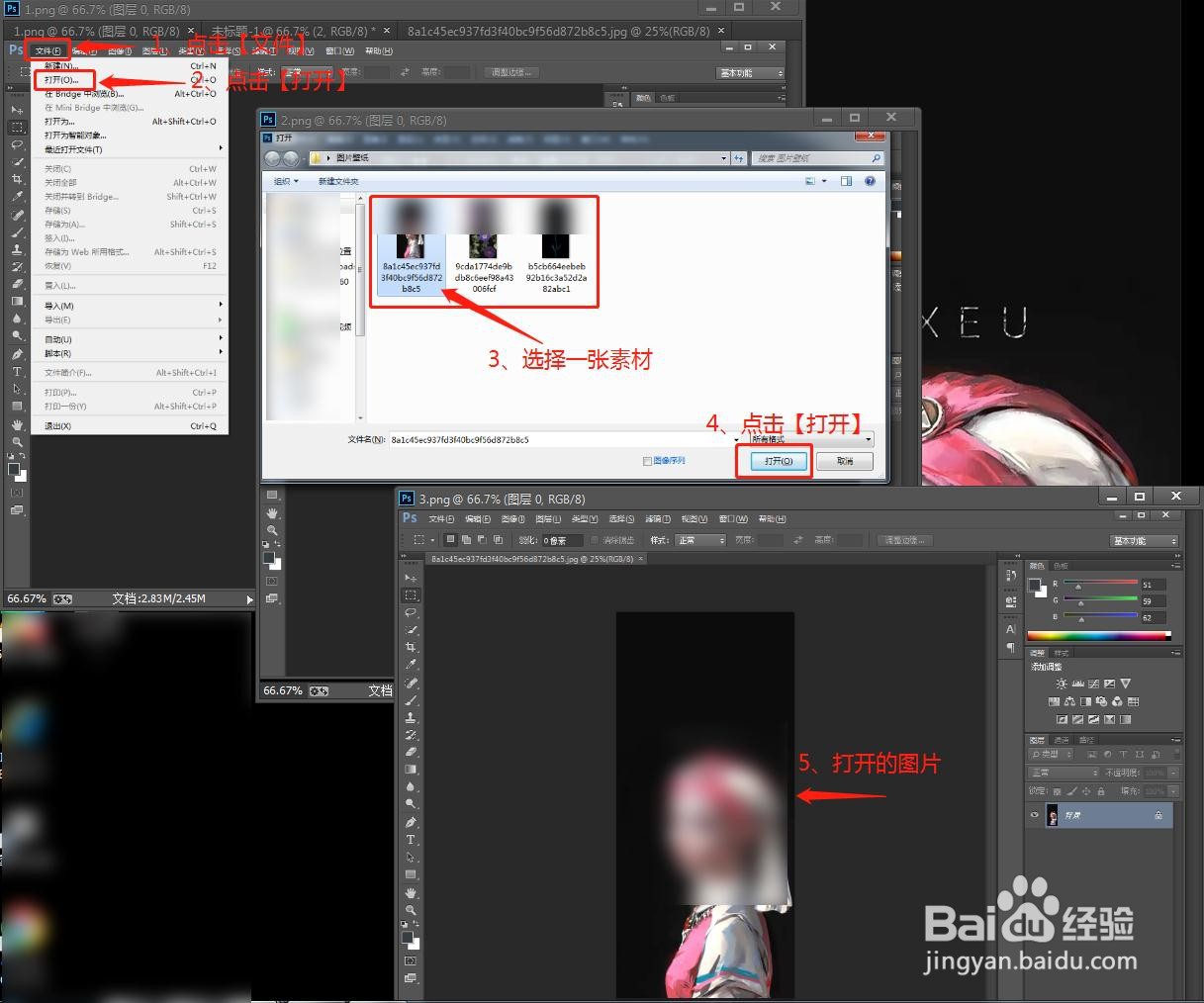Image resolution: width=1204 pixels, height=1003 pixels.
Task: Choose Subtract from selection mode in 3.png
Action: tap(482, 540)
